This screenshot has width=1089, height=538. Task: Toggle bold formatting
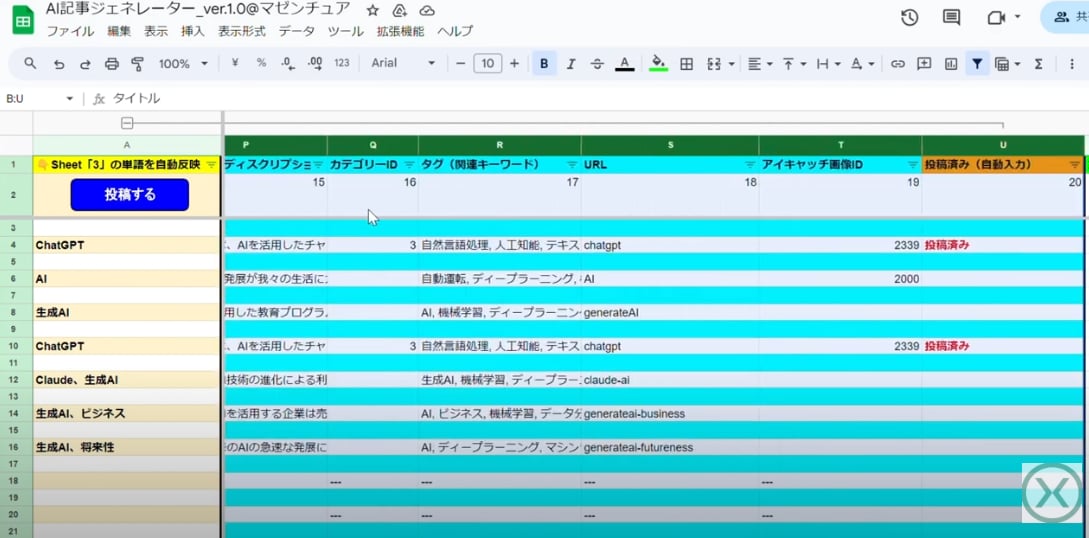pyautogui.click(x=544, y=64)
